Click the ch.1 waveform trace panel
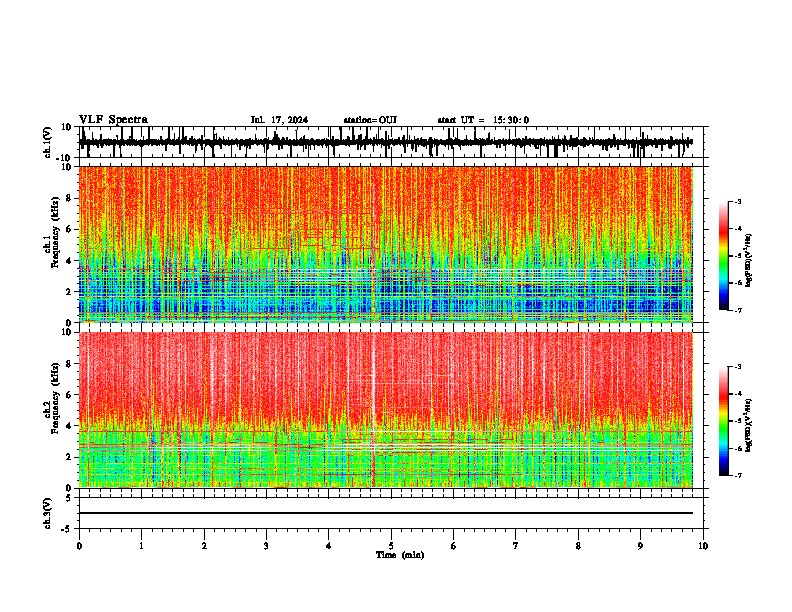The height and width of the screenshot is (612, 792). (391, 142)
